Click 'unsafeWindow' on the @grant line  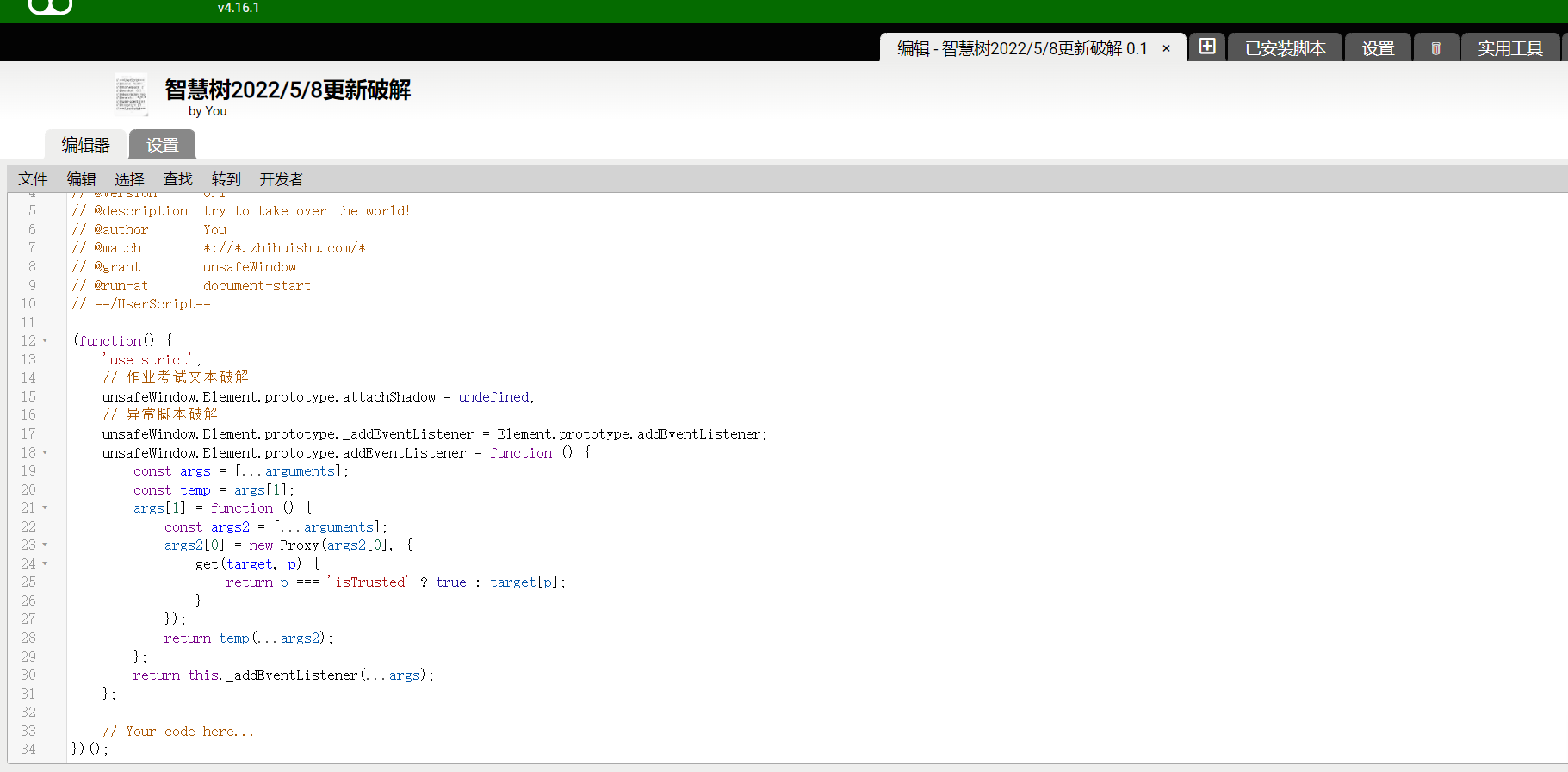click(x=250, y=267)
